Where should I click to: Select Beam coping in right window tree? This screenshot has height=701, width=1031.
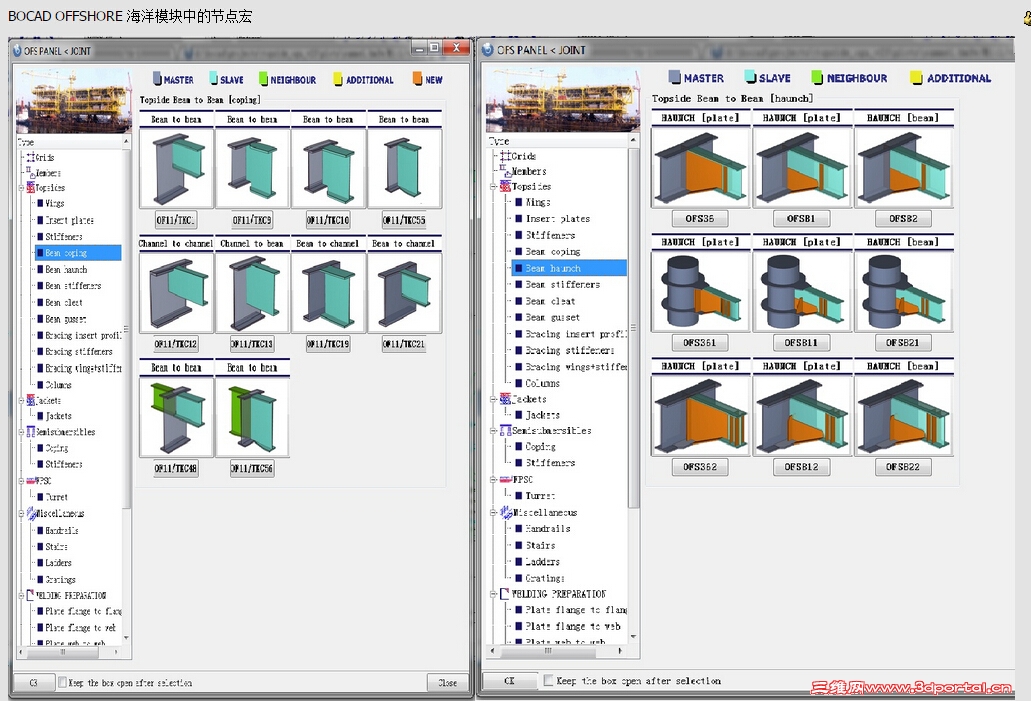[x=552, y=251]
